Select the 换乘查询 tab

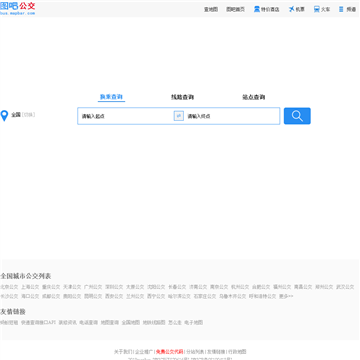tap(111, 97)
